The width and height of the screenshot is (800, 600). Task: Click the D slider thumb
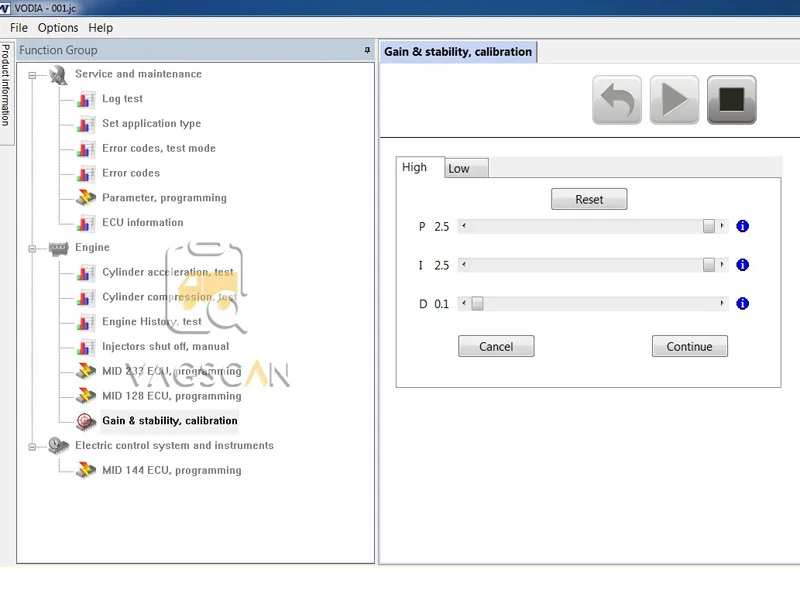pos(477,304)
